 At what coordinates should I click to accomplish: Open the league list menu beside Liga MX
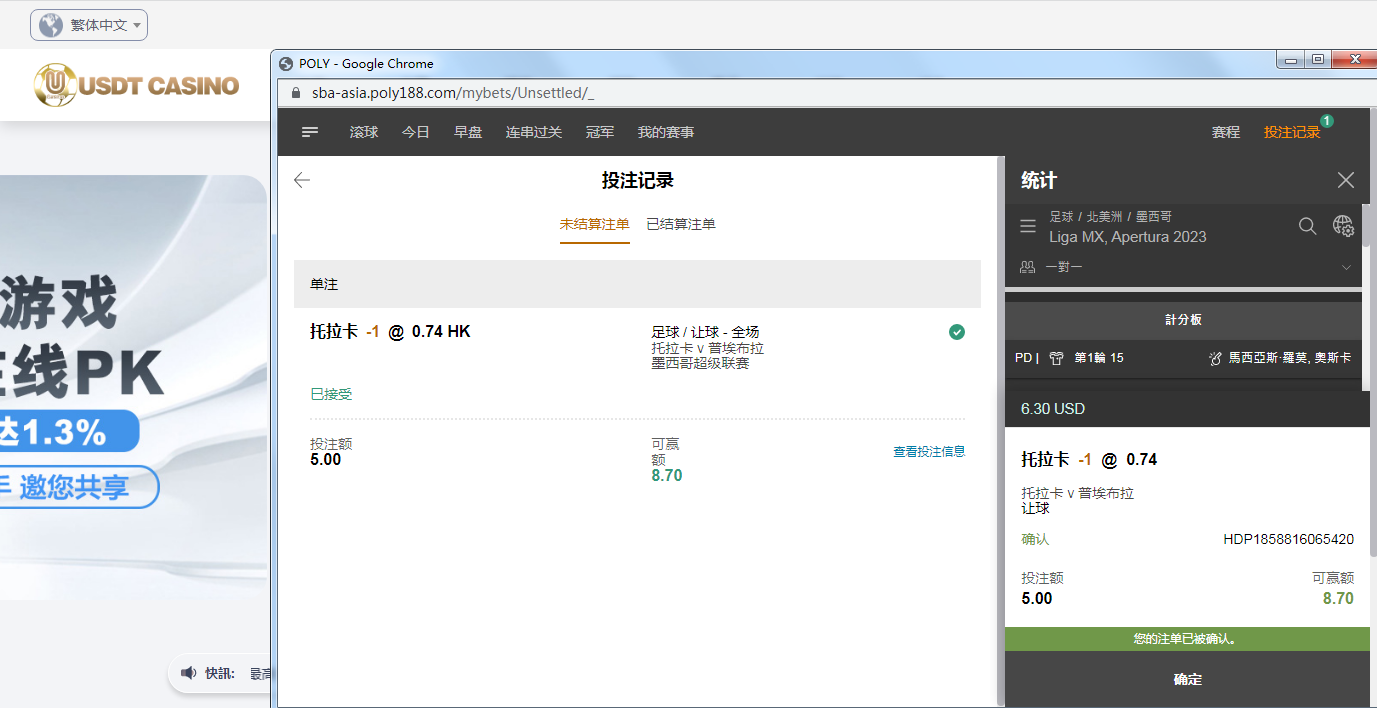(1027, 227)
